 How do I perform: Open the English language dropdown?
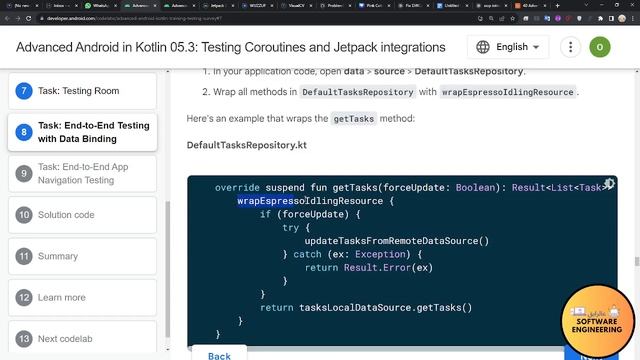tap(508, 47)
